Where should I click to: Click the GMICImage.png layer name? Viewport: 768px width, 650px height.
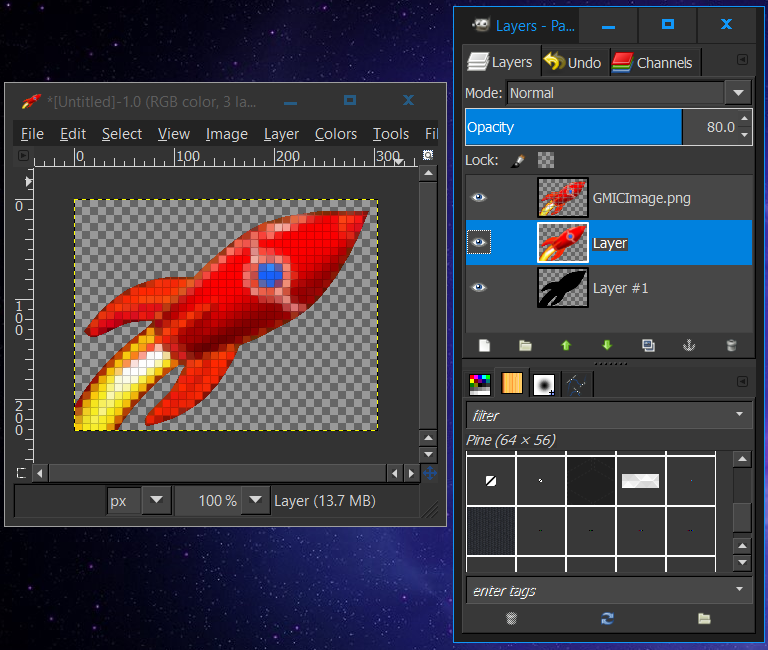642,198
